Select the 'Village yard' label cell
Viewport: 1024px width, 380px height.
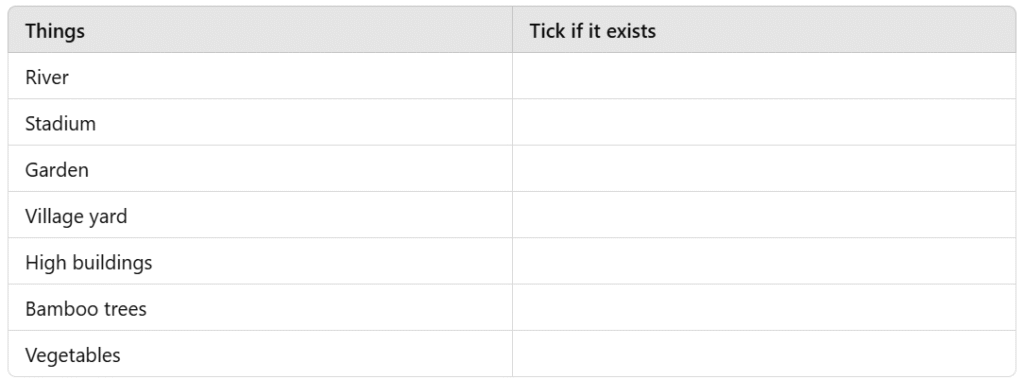pyautogui.click(x=260, y=215)
